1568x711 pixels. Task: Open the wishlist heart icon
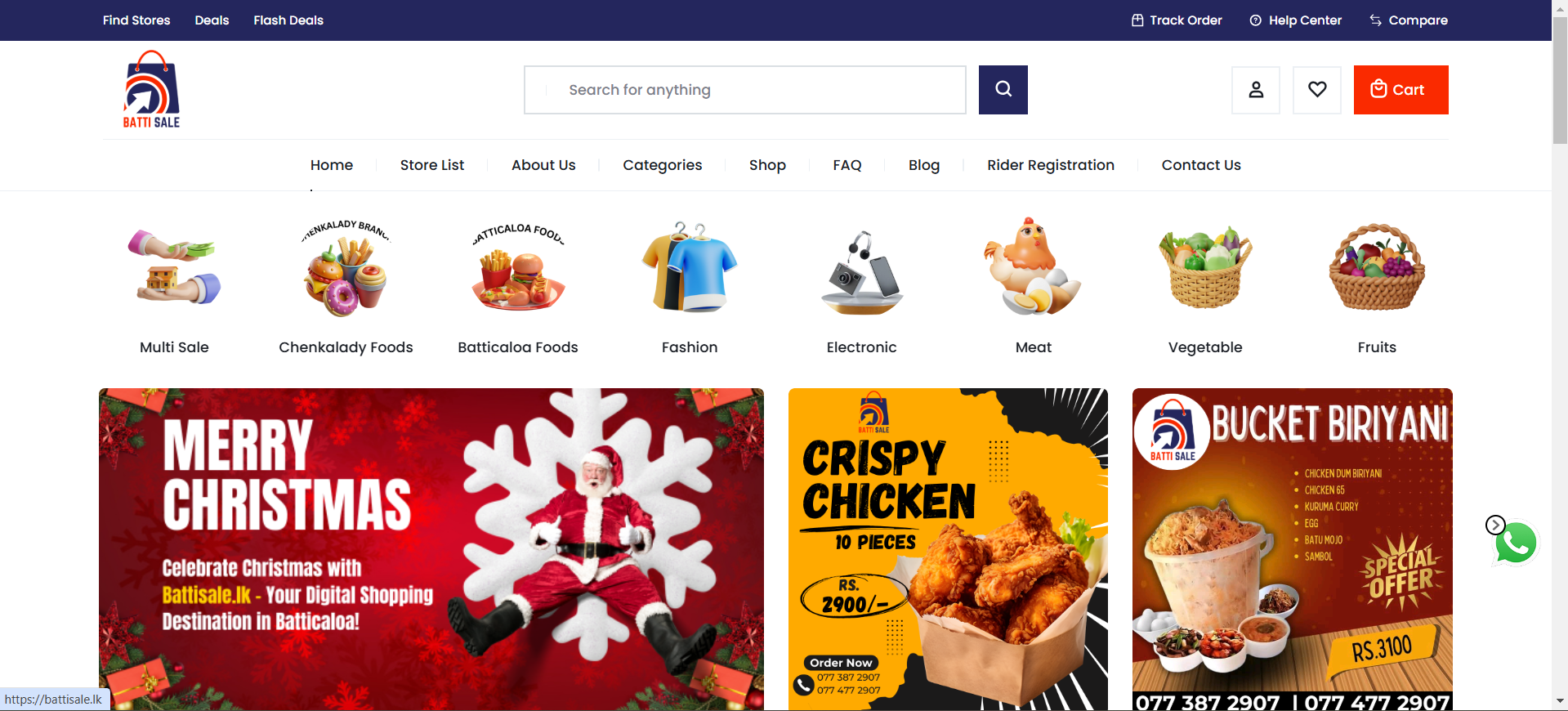coord(1317,90)
